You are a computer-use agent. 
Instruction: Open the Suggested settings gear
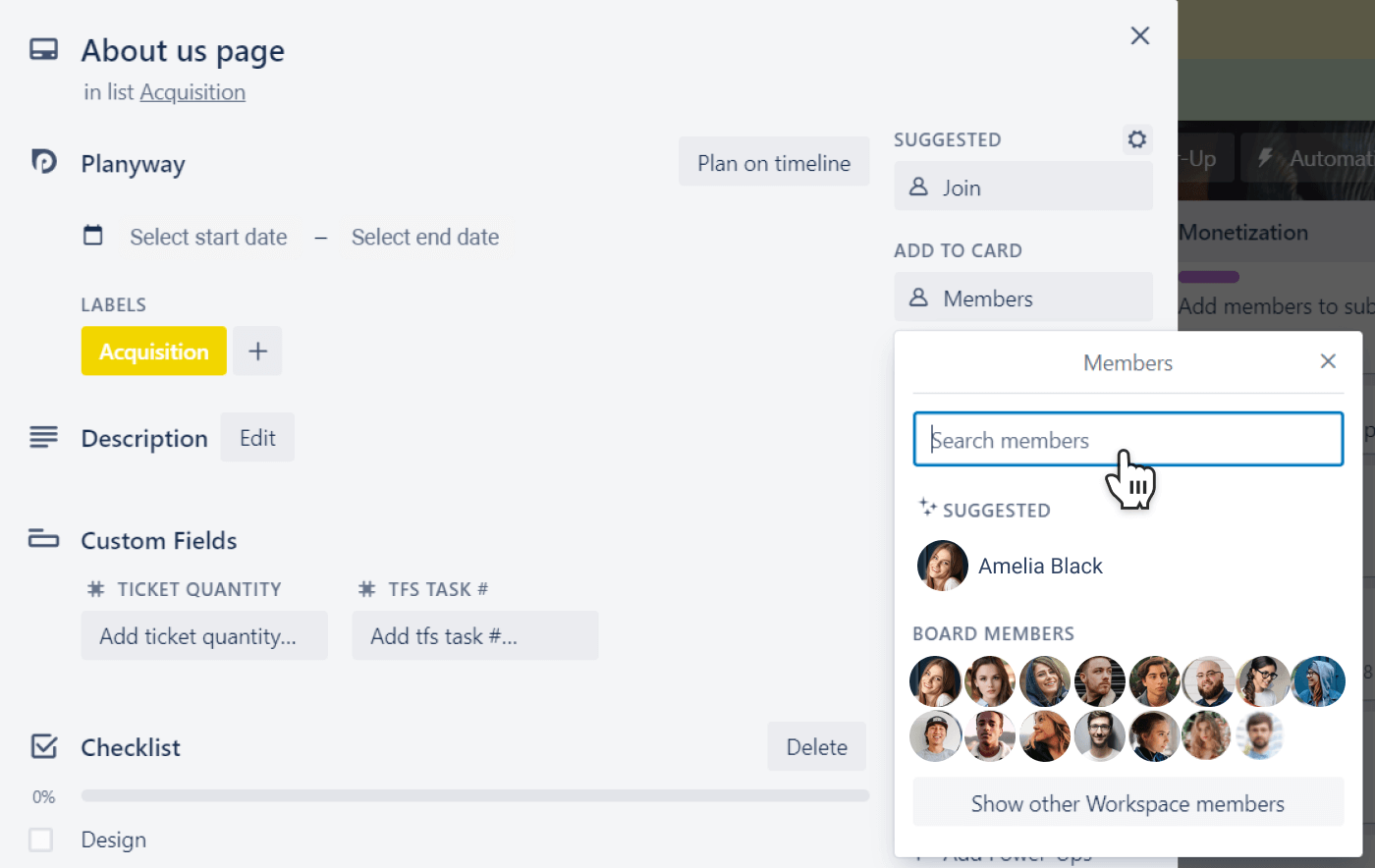point(1136,139)
